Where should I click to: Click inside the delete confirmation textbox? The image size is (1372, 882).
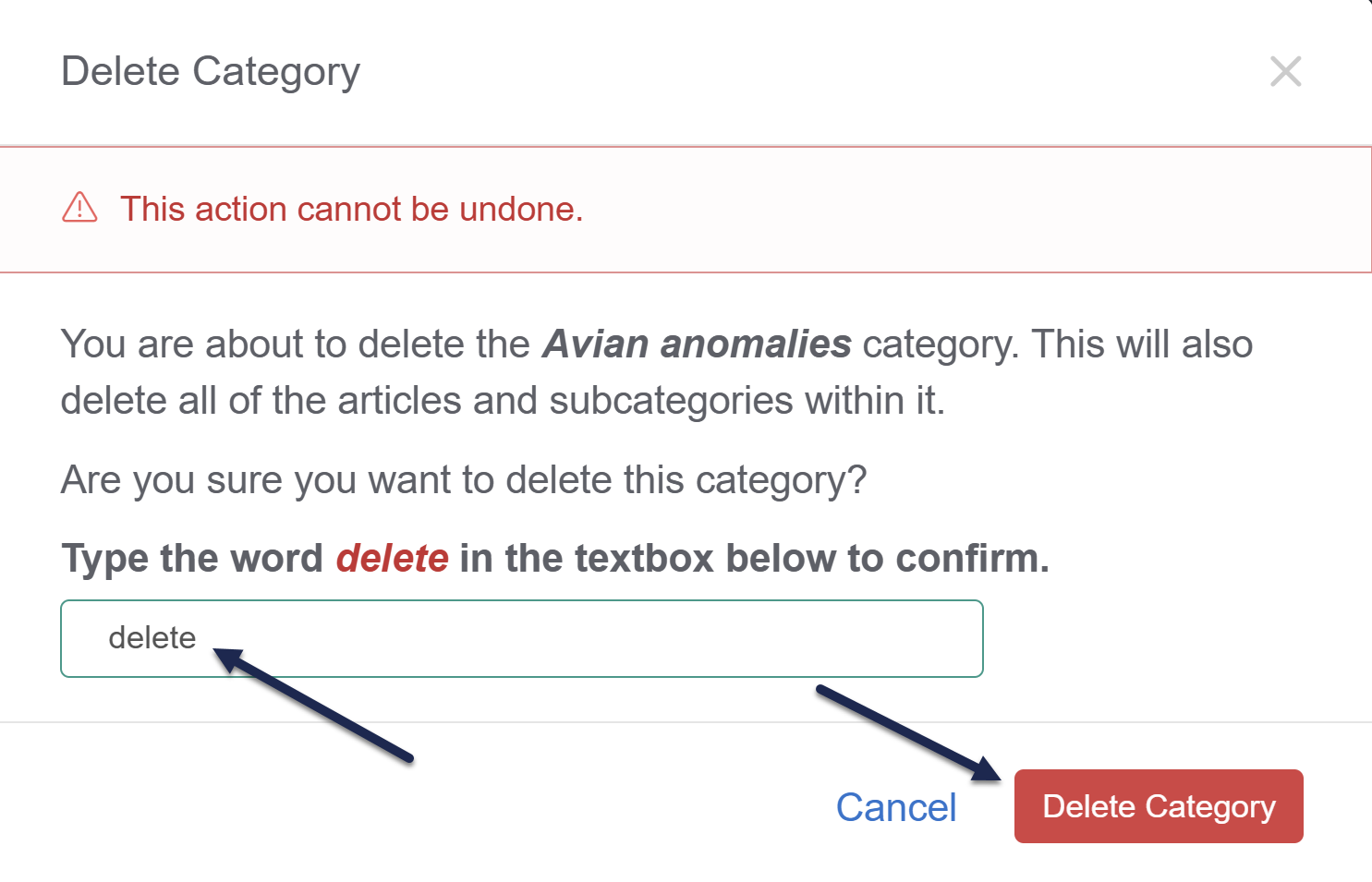click(521, 638)
